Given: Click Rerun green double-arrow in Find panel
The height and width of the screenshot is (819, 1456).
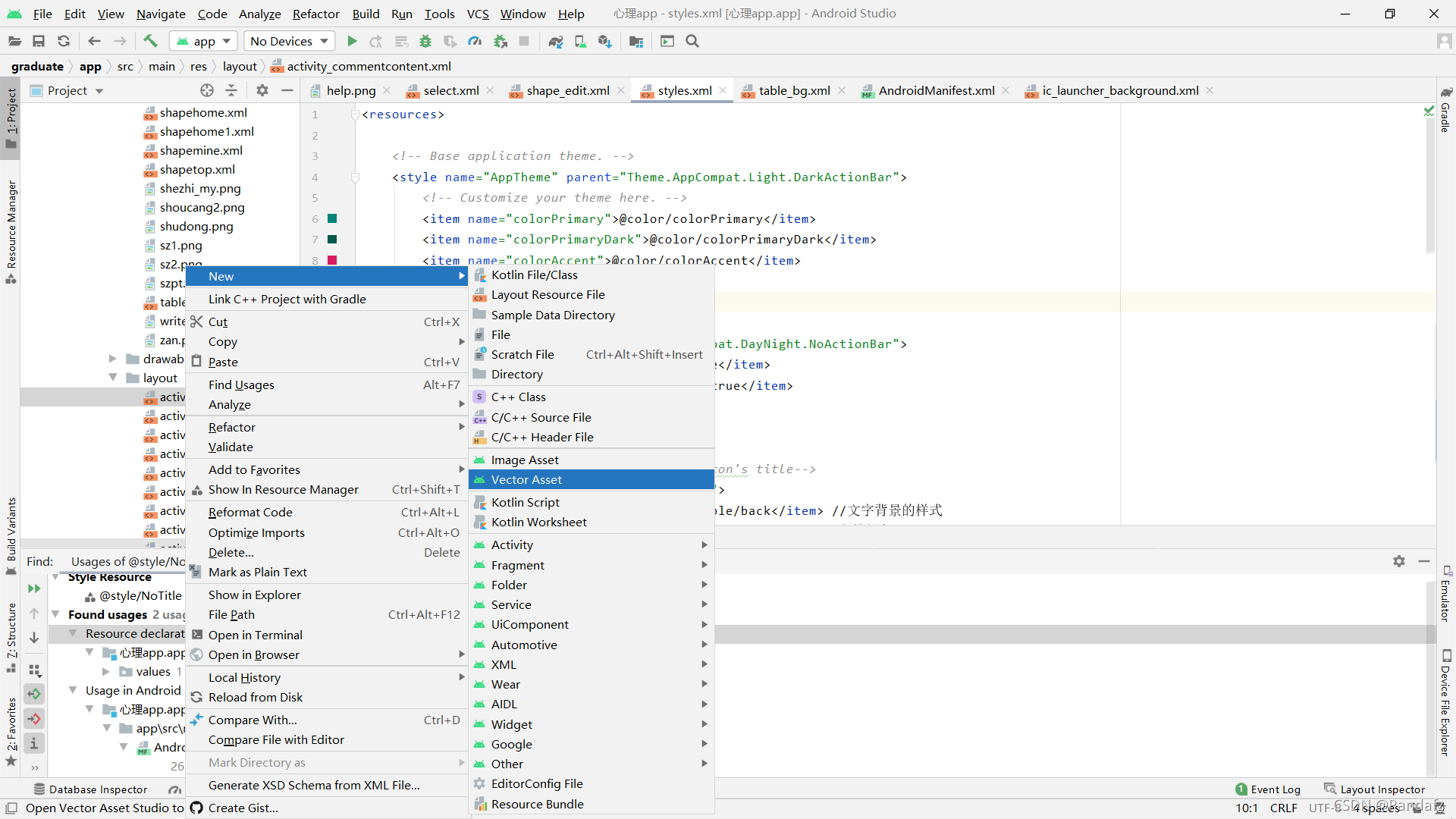Looking at the screenshot, I should [x=34, y=588].
